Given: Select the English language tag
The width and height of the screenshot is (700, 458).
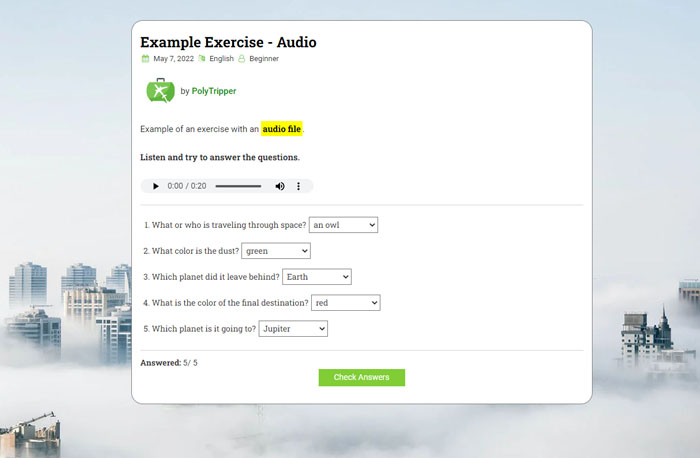Looking at the screenshot, I should [x=221, y=59].
